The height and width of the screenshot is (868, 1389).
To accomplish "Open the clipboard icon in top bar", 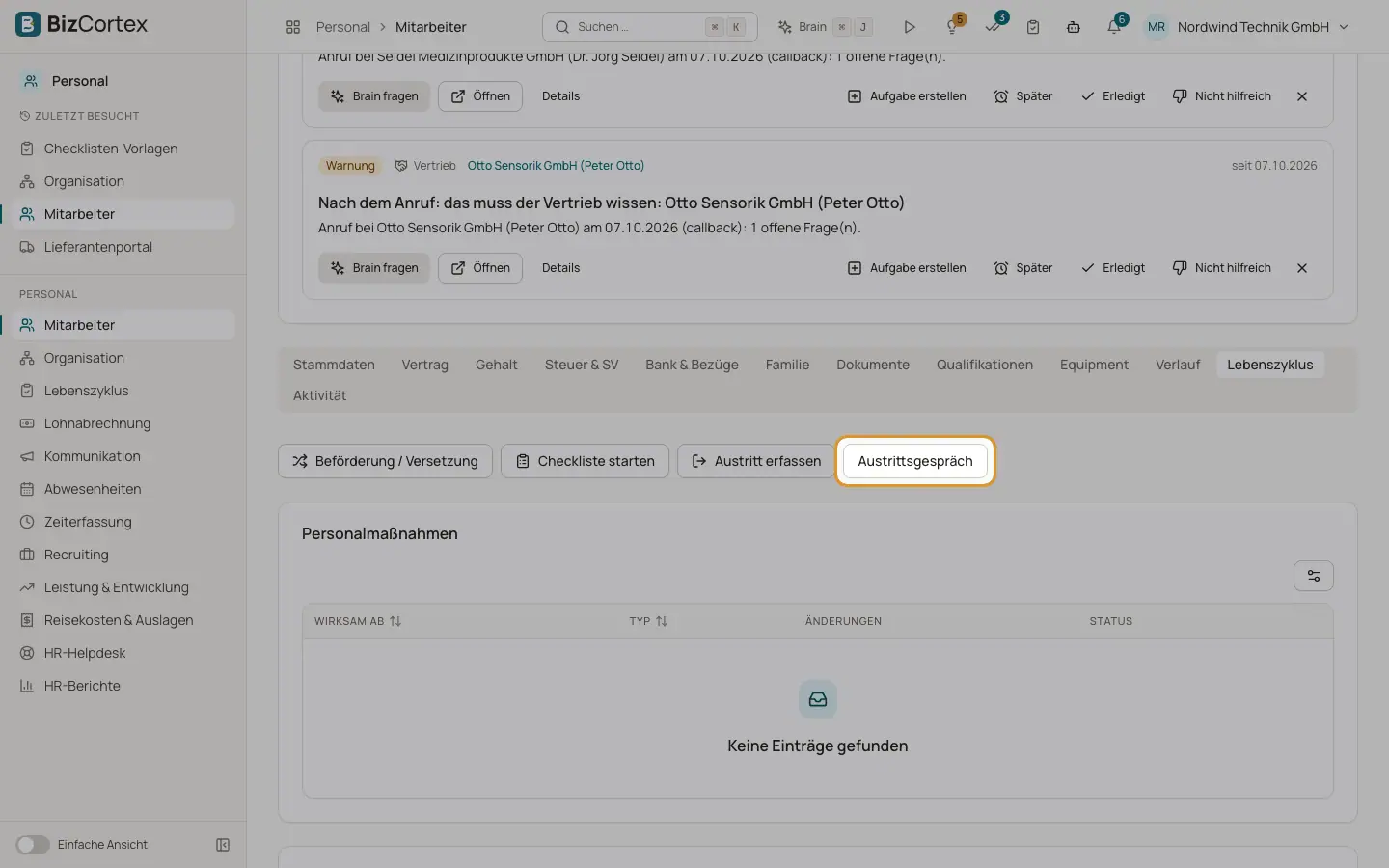I will coord(1033,27).
